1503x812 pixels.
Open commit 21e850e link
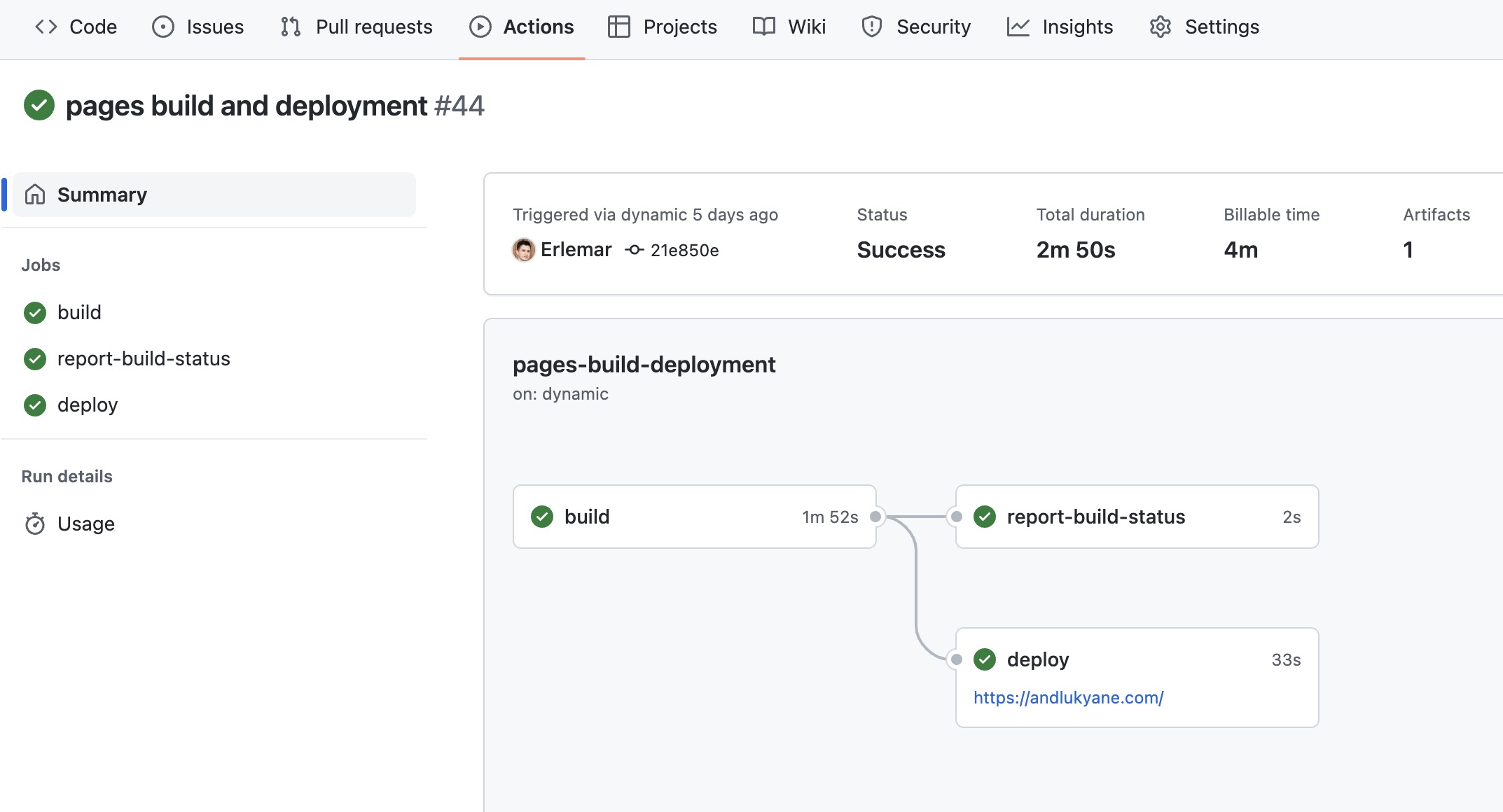coord(684,250)
